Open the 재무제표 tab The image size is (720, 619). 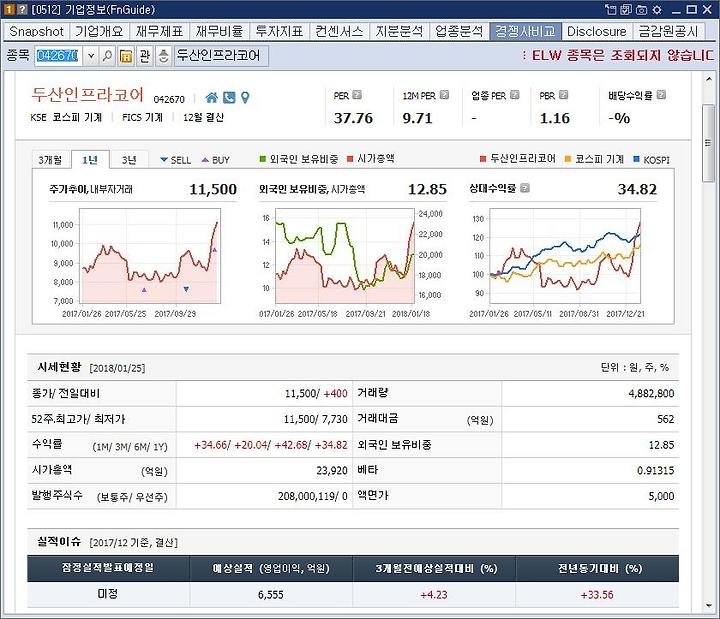159,31
